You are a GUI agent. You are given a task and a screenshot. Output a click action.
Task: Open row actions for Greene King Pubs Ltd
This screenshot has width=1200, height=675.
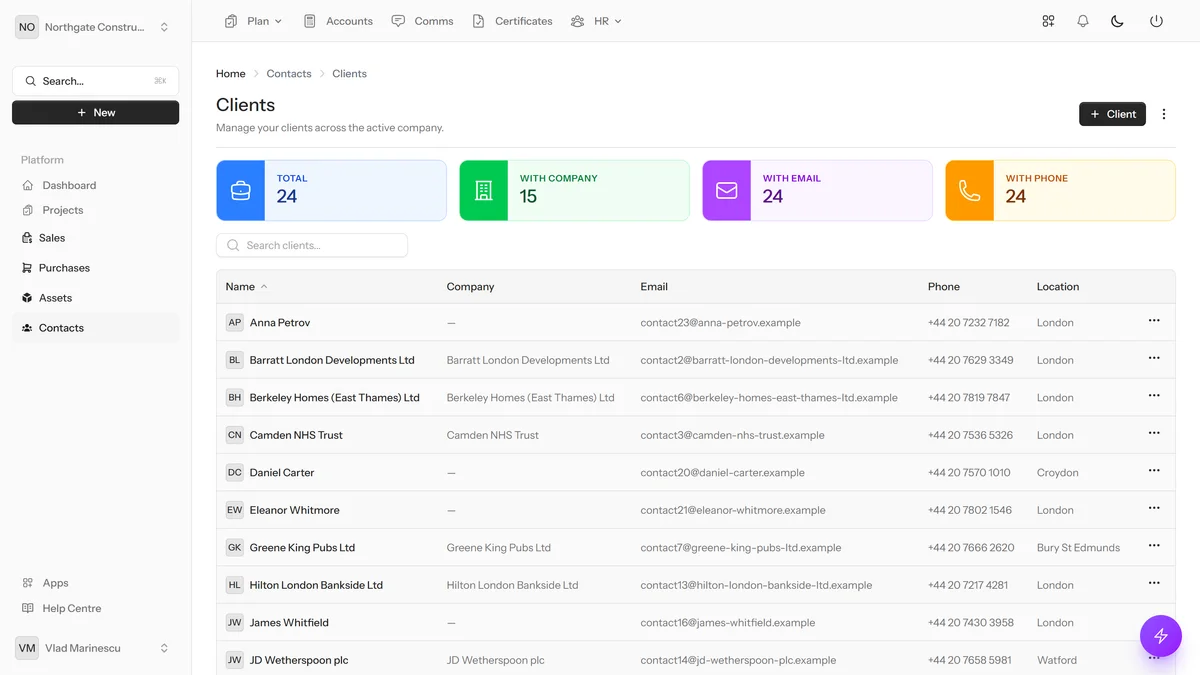click(x=1154, y=546)
